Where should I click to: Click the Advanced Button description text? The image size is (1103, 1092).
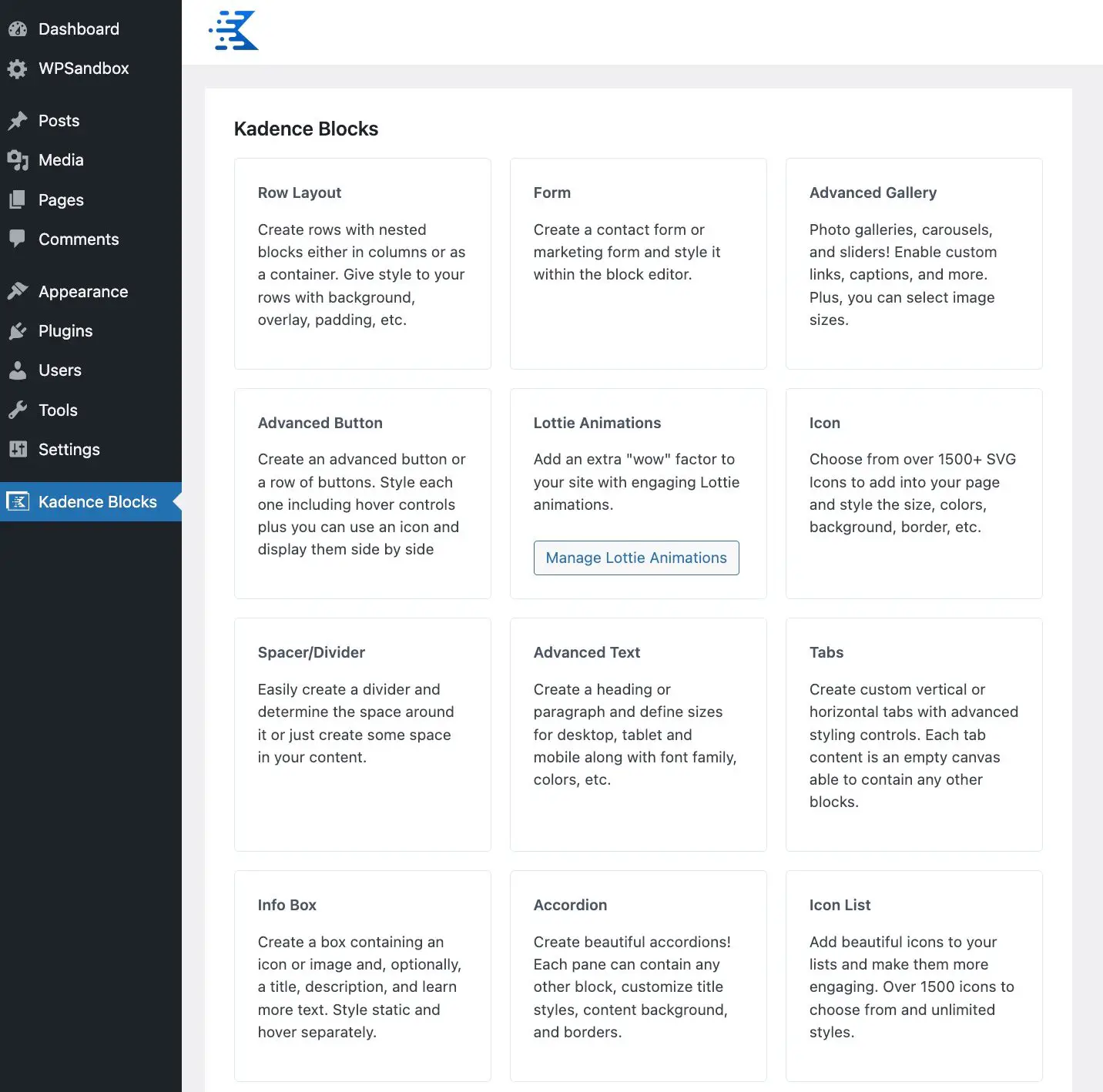tap(361, 504)
